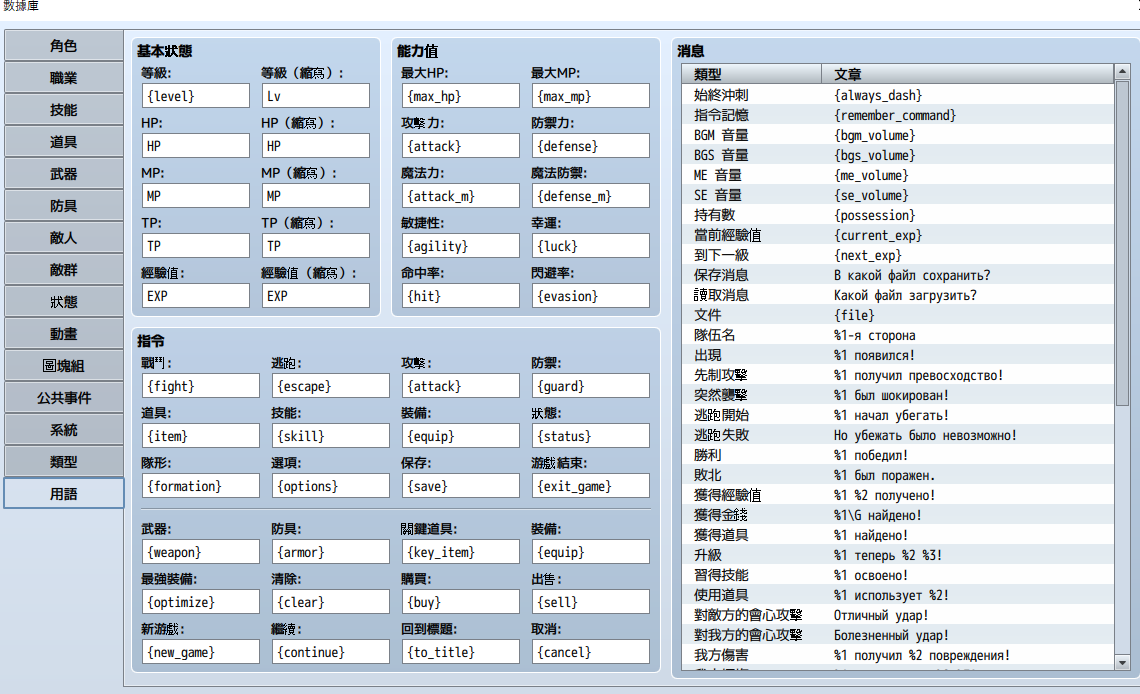Switch to the 防具 tab

[64, 206]
